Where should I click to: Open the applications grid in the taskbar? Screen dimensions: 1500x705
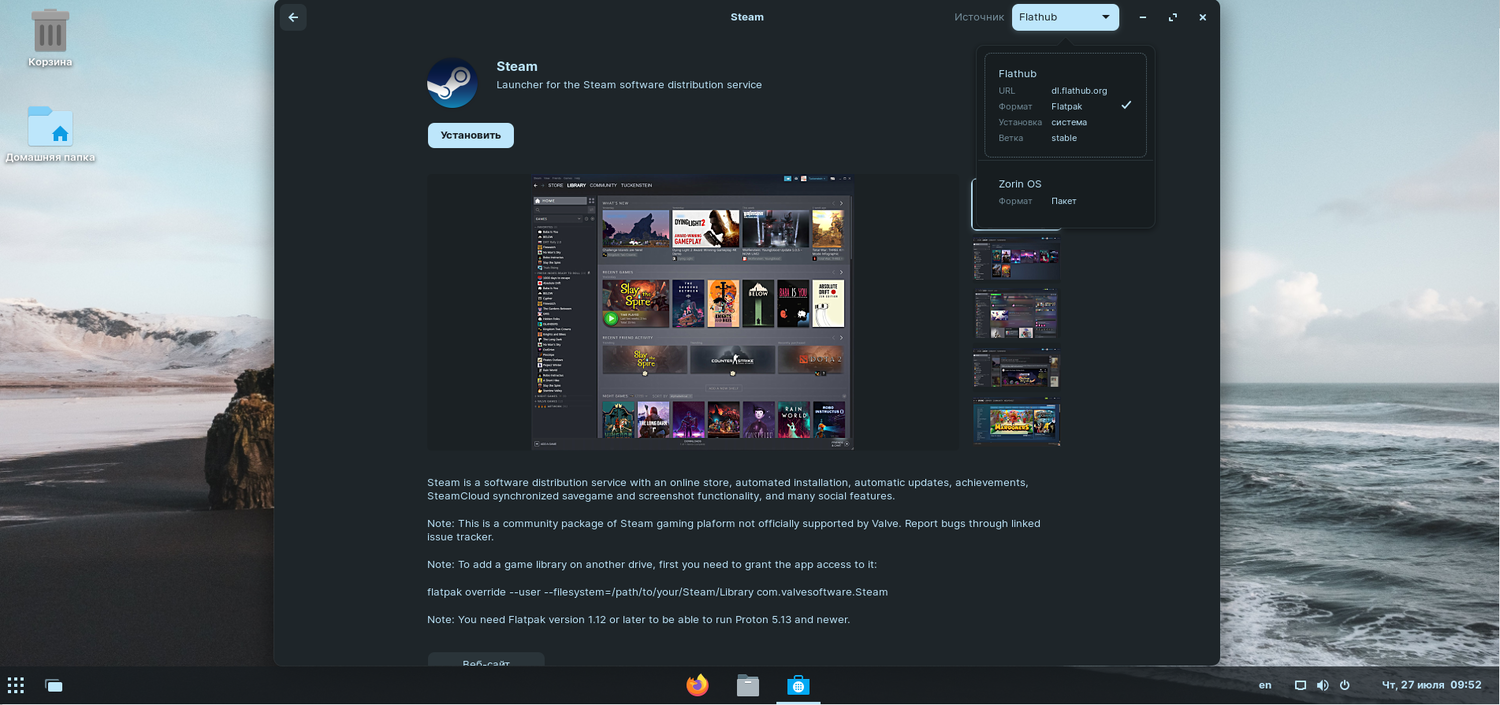pos(16,685)
